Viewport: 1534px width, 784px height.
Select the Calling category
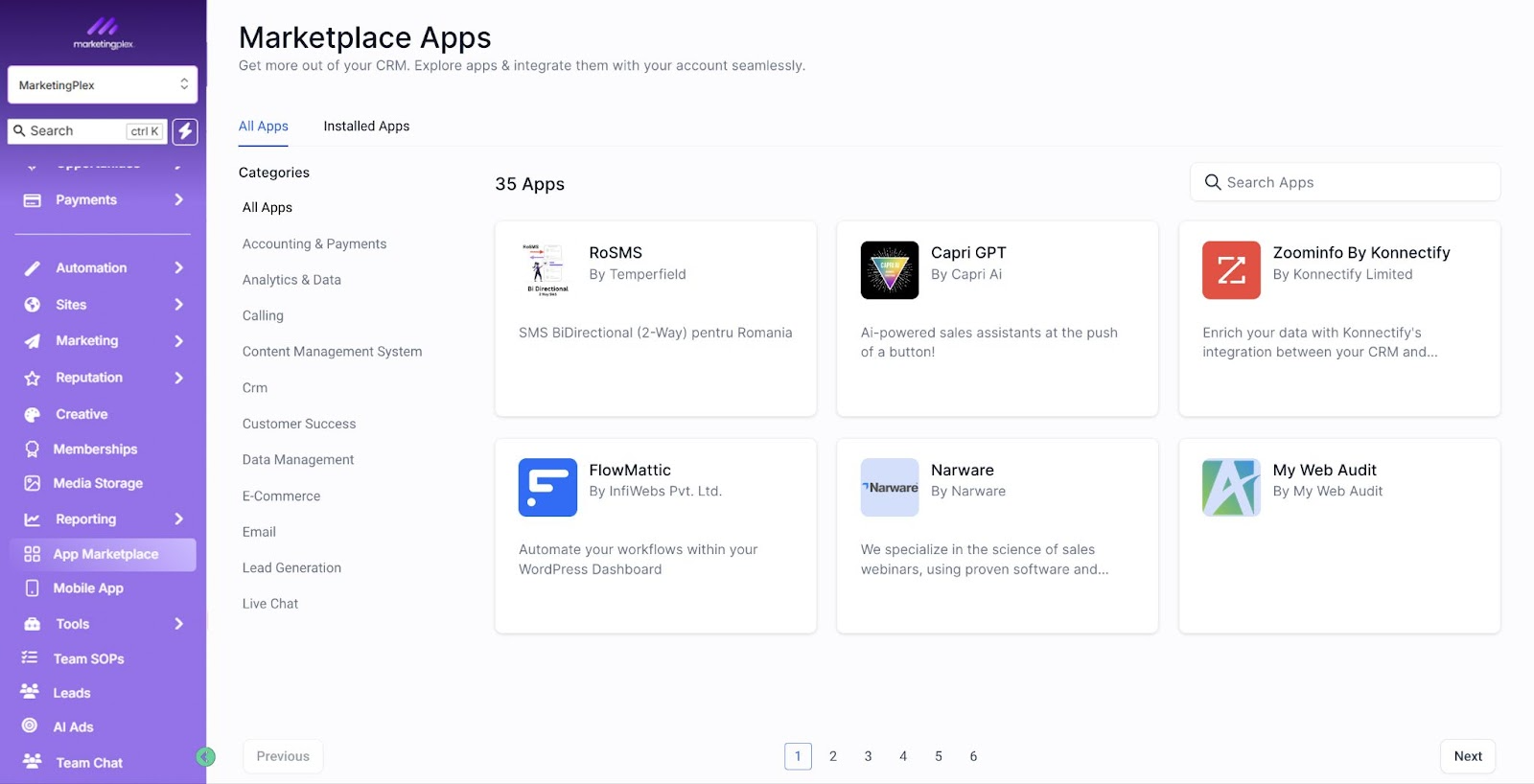pyautogui.click(x=263, y=316)
